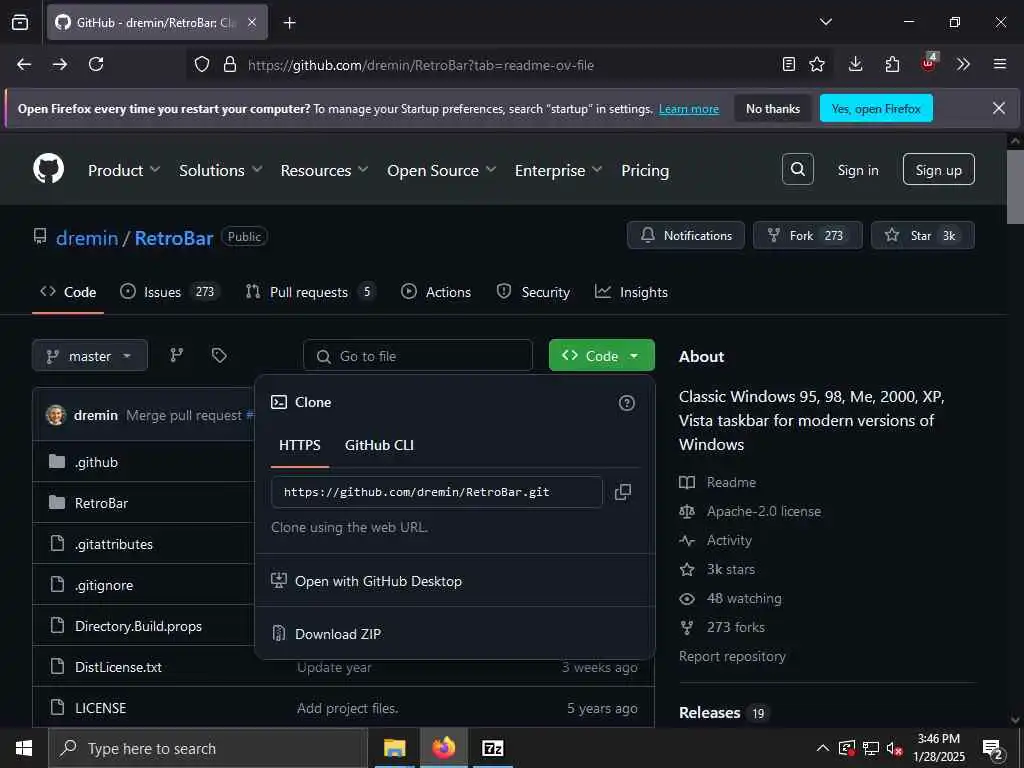Open the dremin owner link
Screen dimensions: 1024x768
click(87, 238)
